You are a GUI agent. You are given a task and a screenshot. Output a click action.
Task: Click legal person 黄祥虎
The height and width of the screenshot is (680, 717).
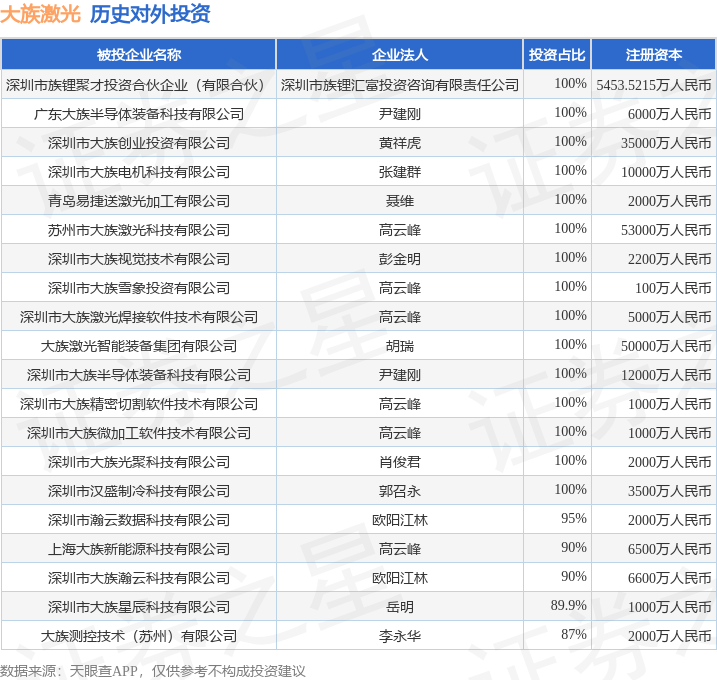[x=400, y=143]
